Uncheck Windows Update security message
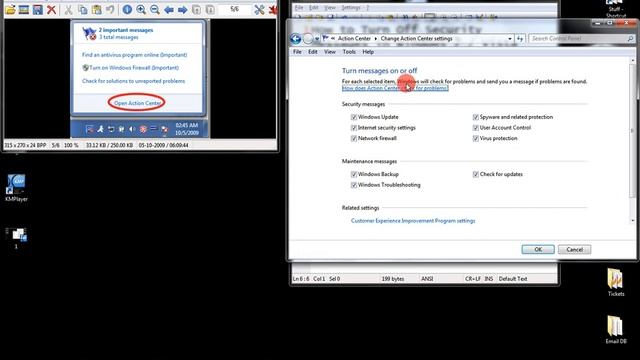The height and width of the screenshot is (360, 640). click(354, 117)
